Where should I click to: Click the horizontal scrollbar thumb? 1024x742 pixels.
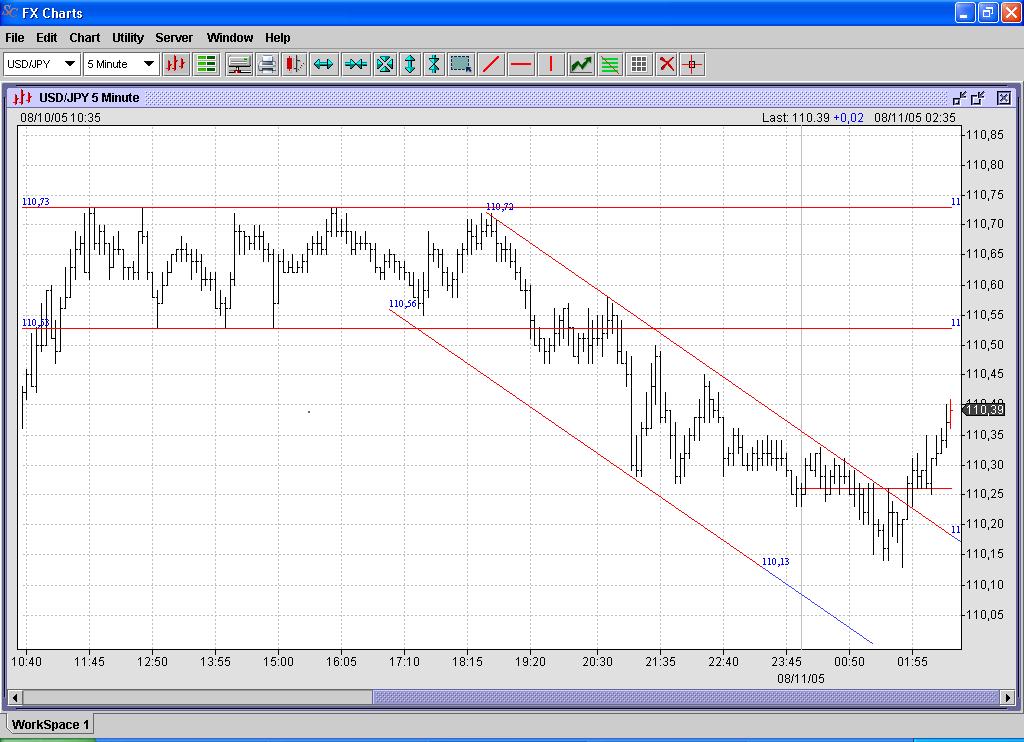[x=686, y=698]
